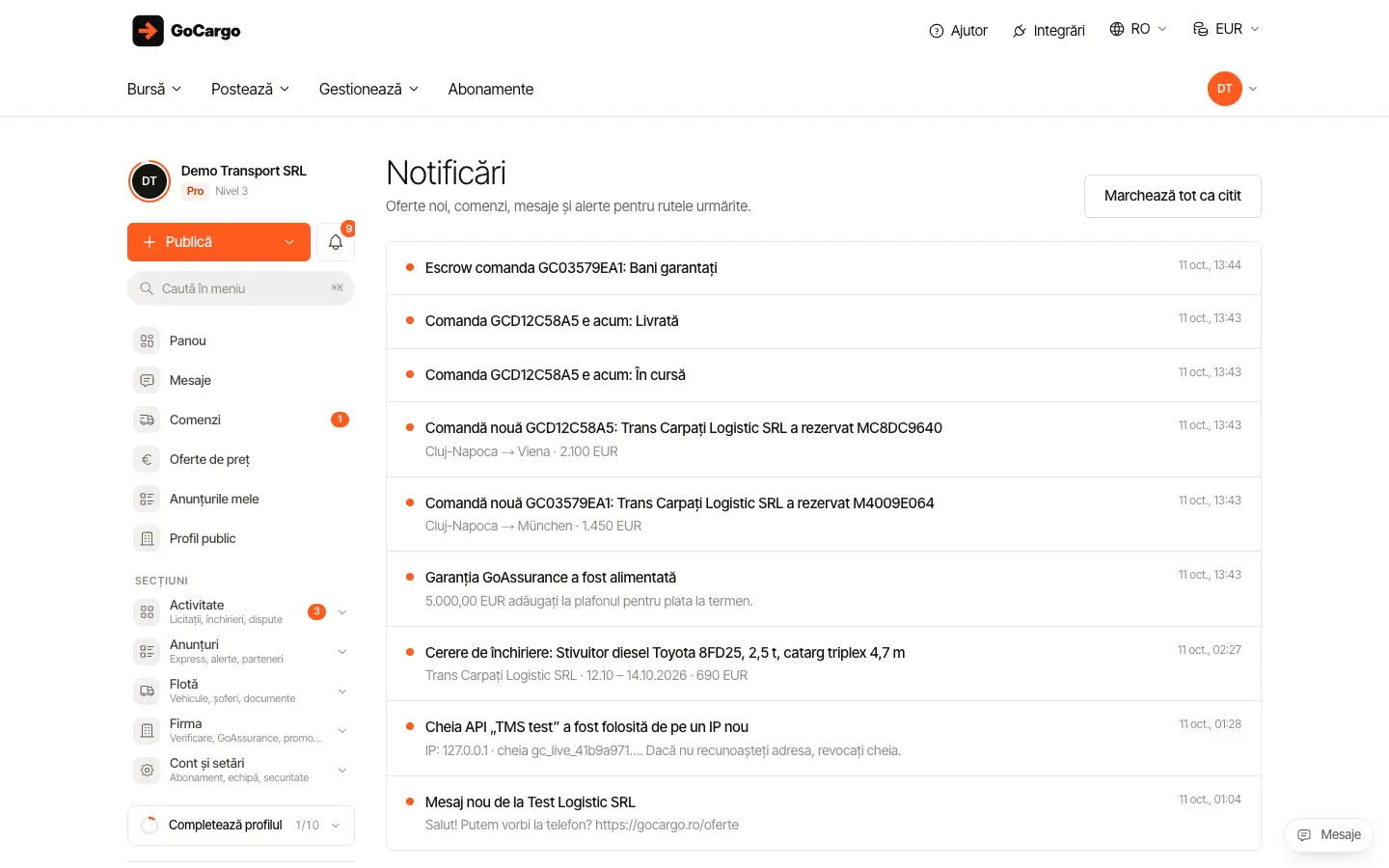Click the Ajutor help icon
Viewport: 1389px width, 868px height.
tap(936, 31)
